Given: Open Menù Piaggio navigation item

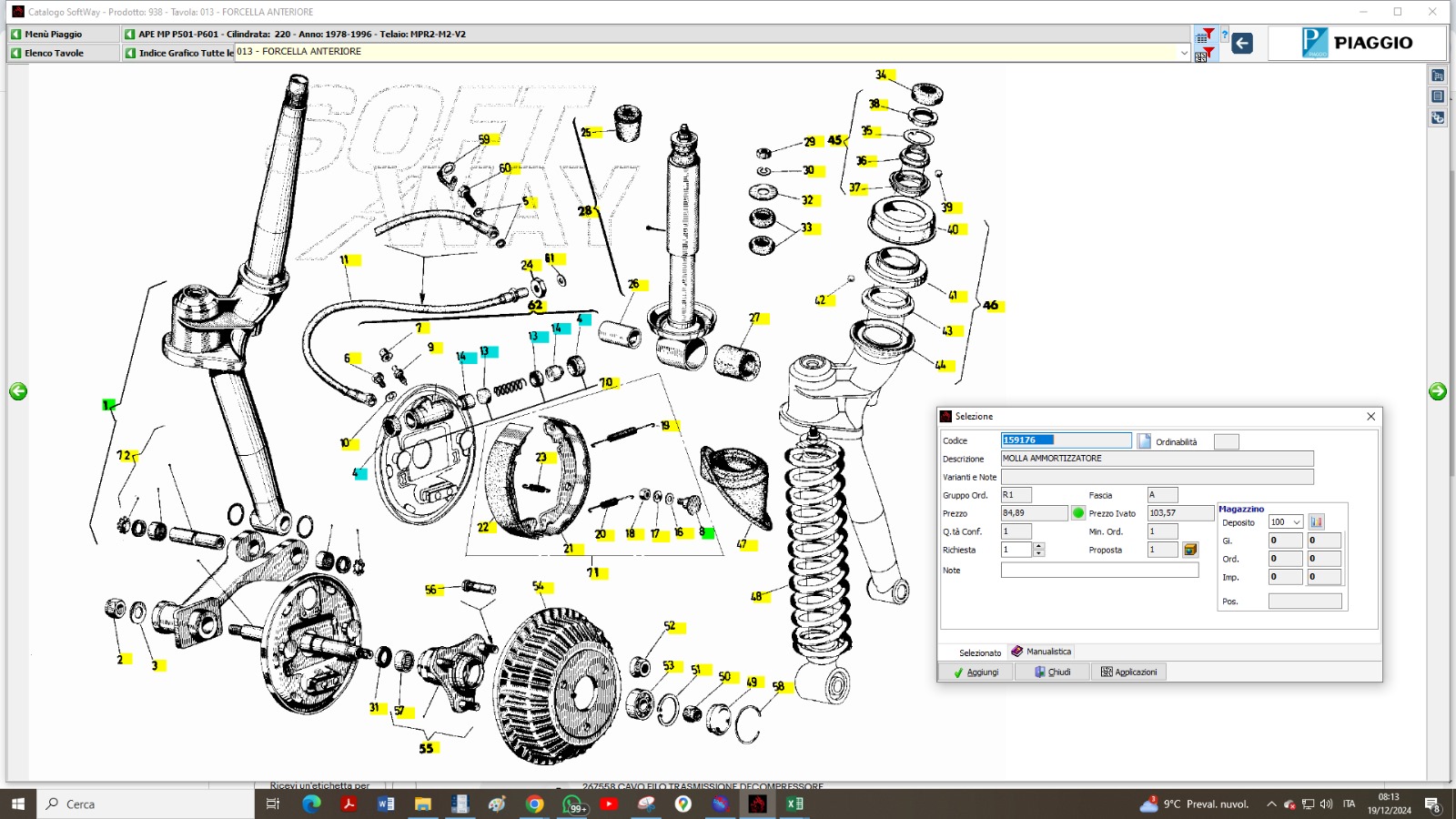Looking at the screenshot, I should click(53, 34).
